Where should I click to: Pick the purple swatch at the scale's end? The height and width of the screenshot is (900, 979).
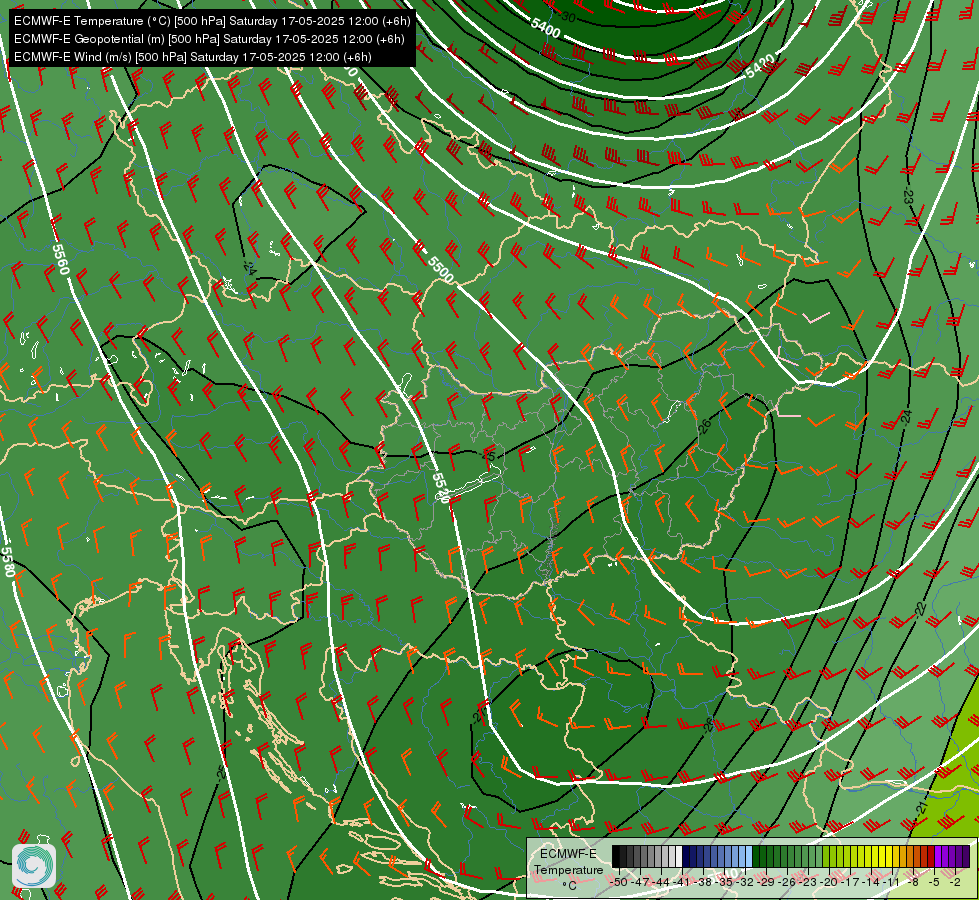click(966, 856)
